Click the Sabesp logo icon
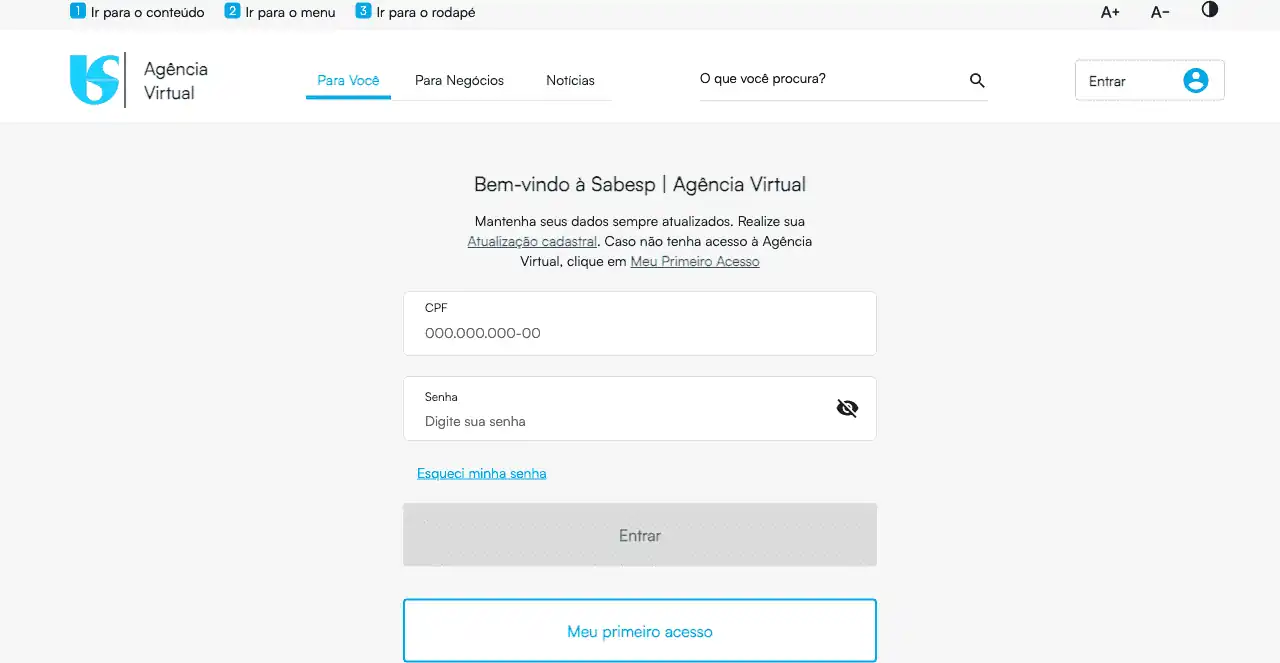This screenshot has width=1280, height=663. [x=94, y=80]
